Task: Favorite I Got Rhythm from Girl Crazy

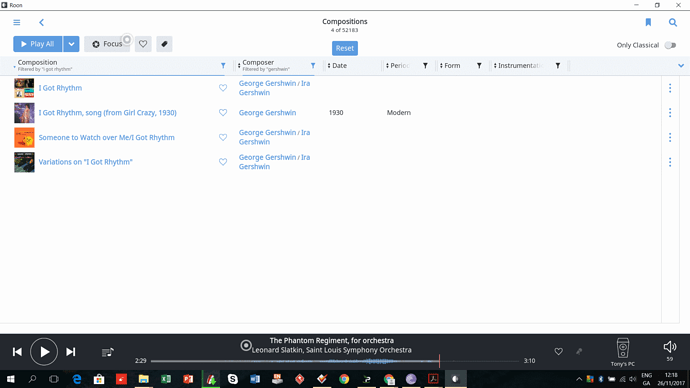Action: (x=223, y=113)
